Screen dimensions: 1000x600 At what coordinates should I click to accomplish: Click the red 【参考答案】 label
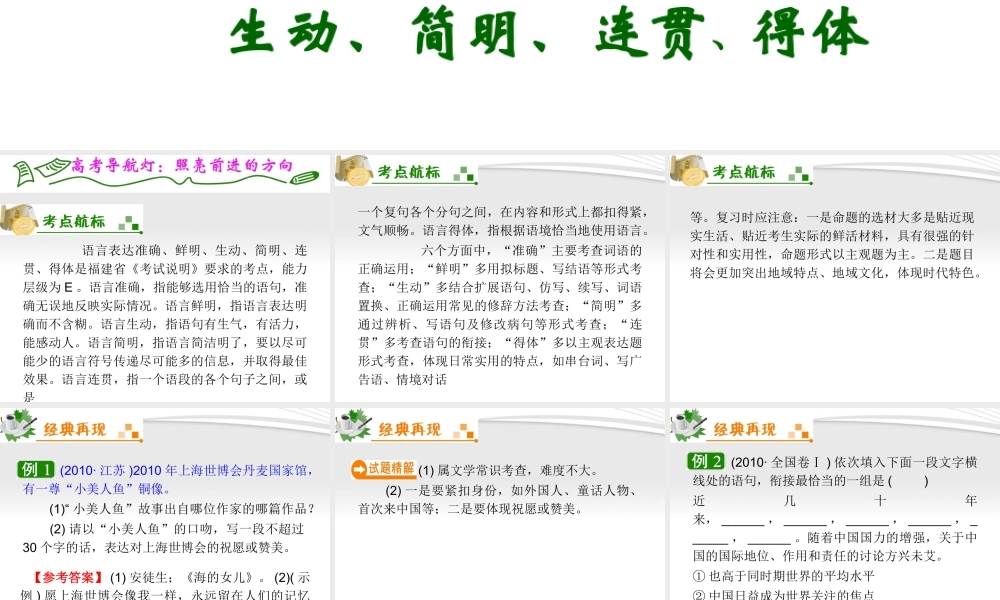pos(68,578)
